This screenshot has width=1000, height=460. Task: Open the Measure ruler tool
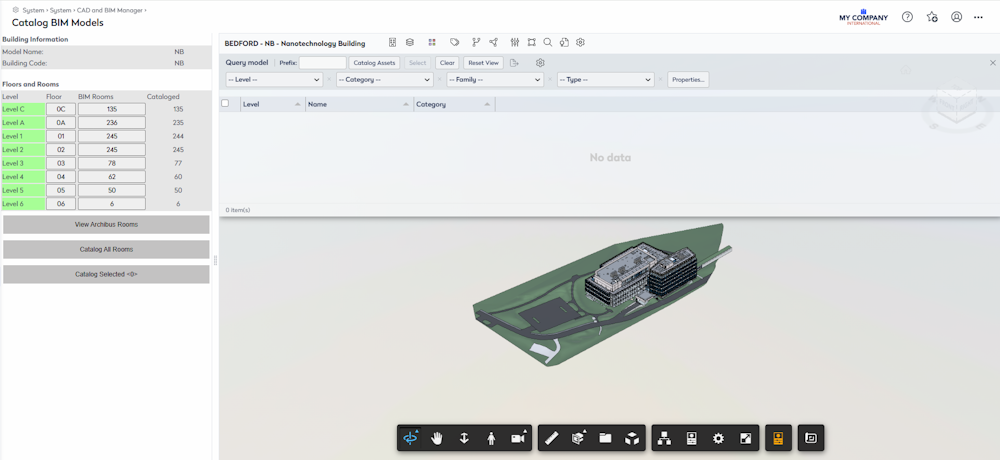(552, 438)
